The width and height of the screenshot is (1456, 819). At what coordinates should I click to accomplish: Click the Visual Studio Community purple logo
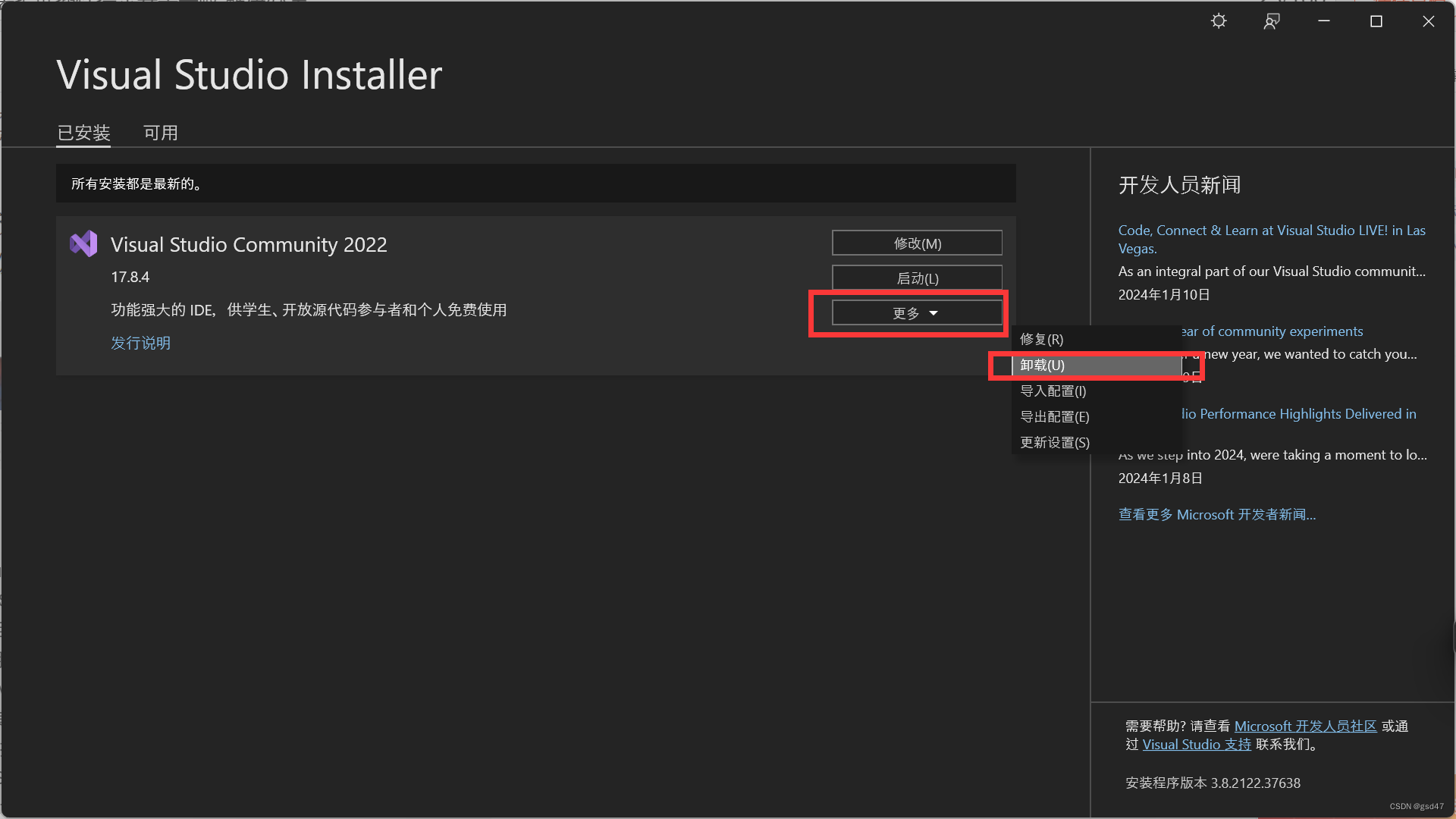tap(83, 244)
